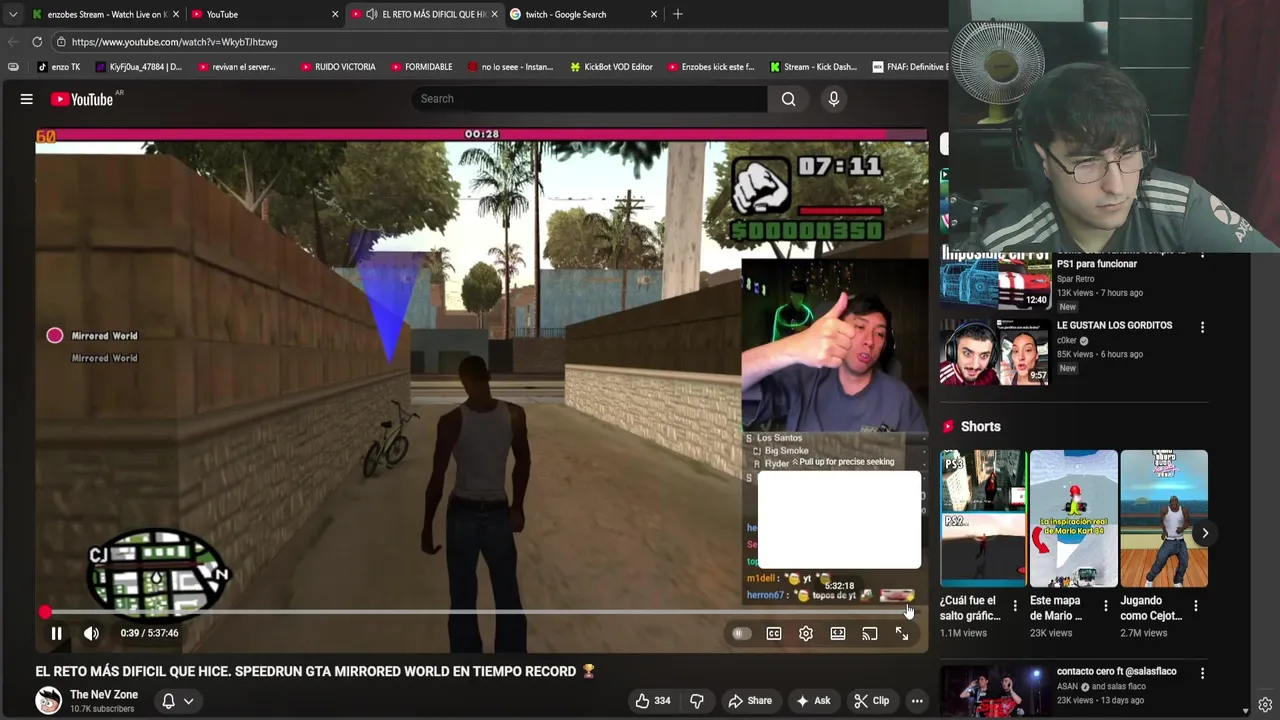Viewport: 1280px width, 720px height.
Task: Dislike the video with thumbs down
Action: pos(697,701)
